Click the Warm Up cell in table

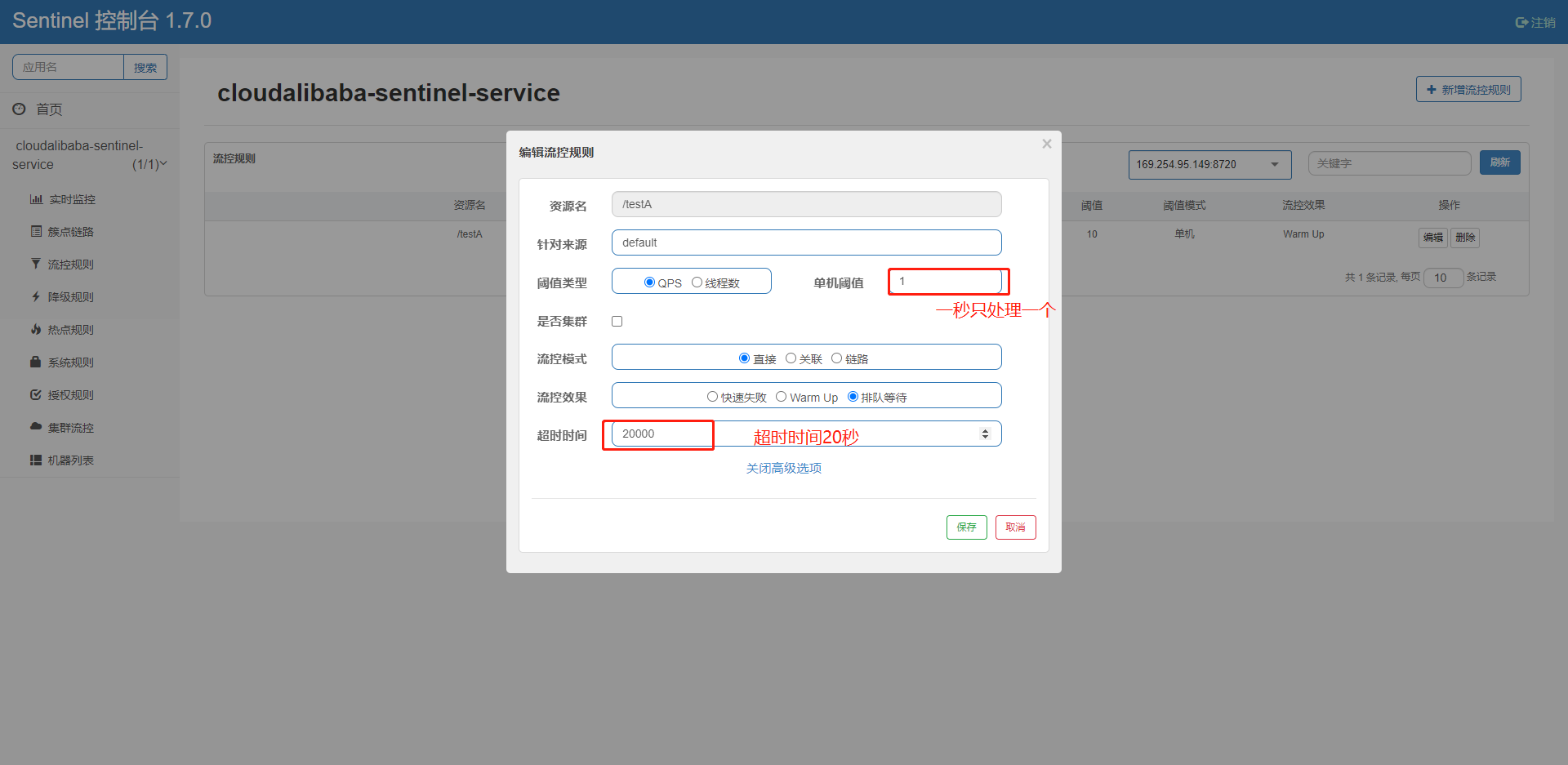point(1303,234)
